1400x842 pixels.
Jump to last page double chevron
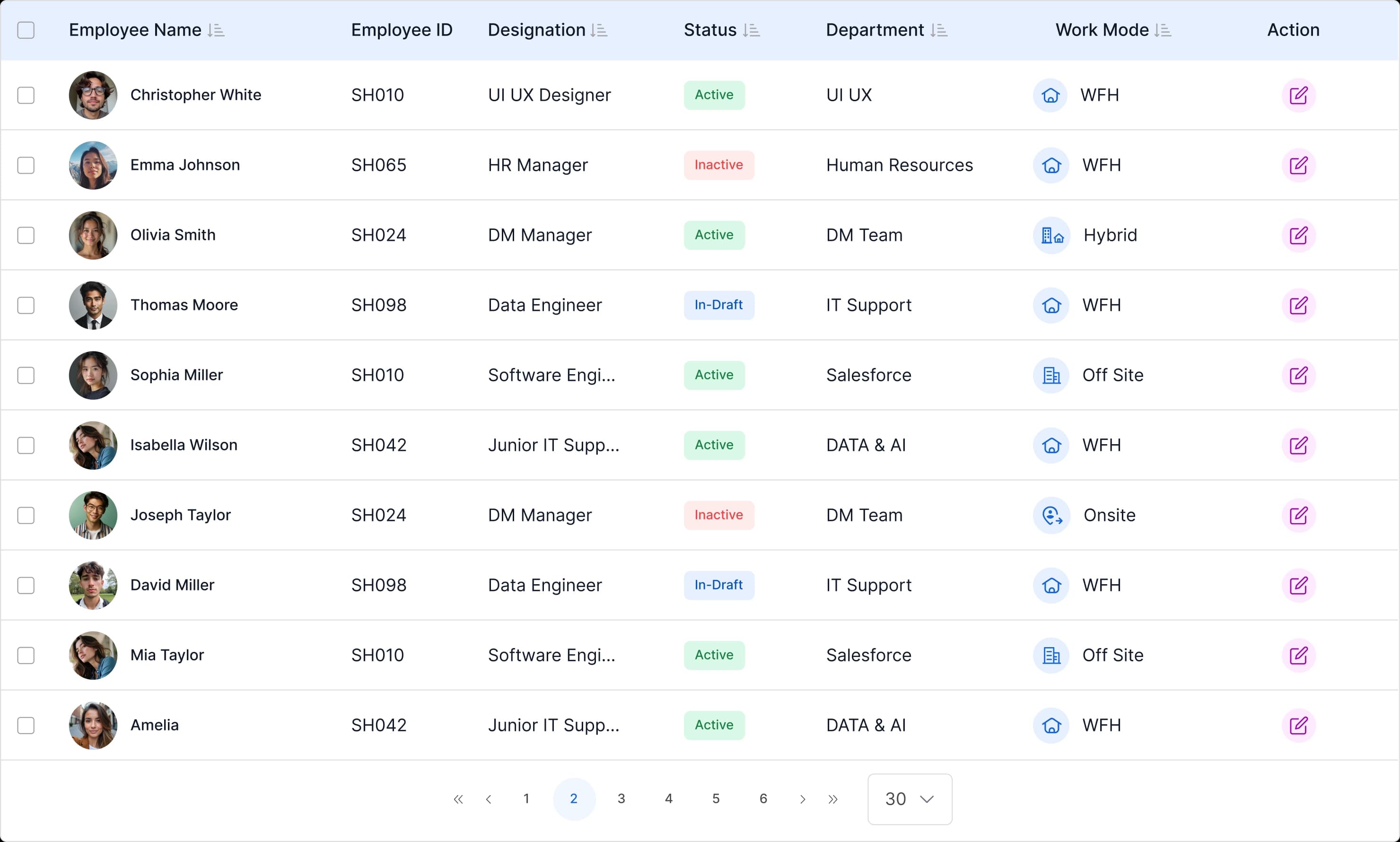pyautogui.click(x=832, y=799)
